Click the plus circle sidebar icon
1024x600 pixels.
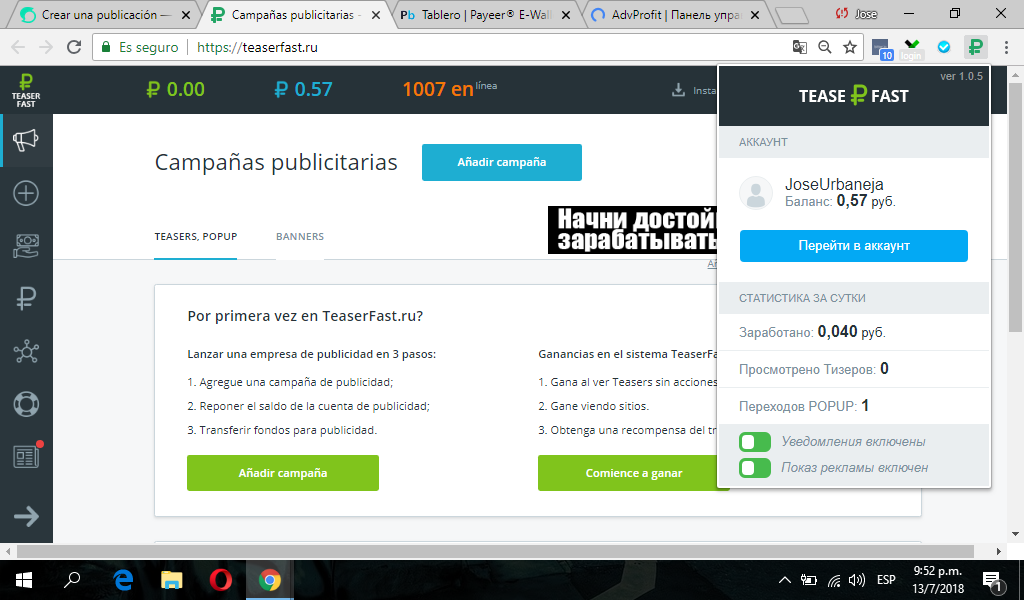[26, 193]
